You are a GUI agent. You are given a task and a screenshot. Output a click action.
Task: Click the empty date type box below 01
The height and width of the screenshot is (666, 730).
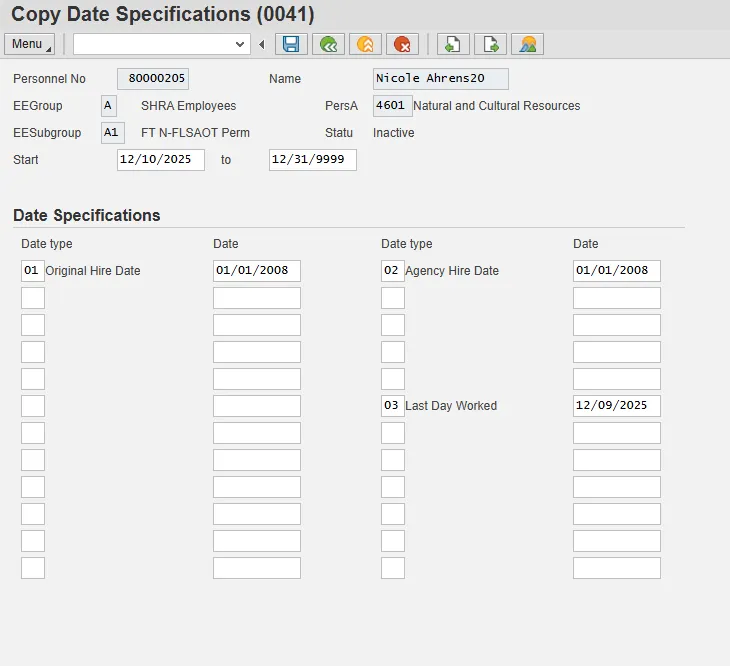[32, 298]
